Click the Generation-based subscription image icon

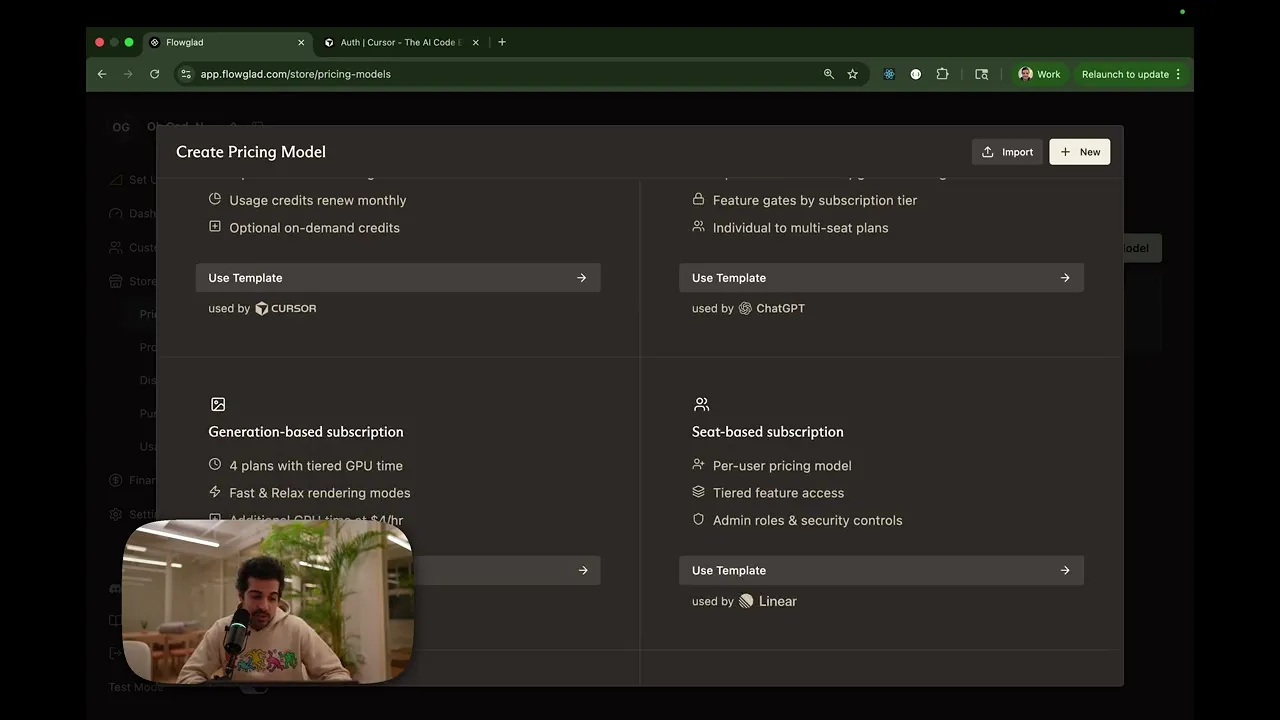(x=218, y=405)
